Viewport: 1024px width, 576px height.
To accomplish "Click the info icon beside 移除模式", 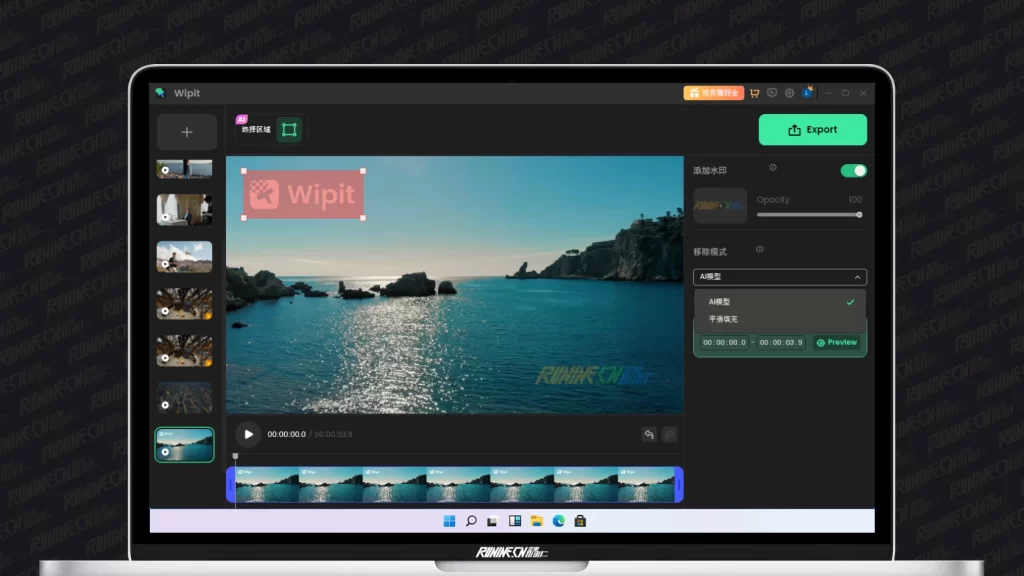I will (760, 249).
